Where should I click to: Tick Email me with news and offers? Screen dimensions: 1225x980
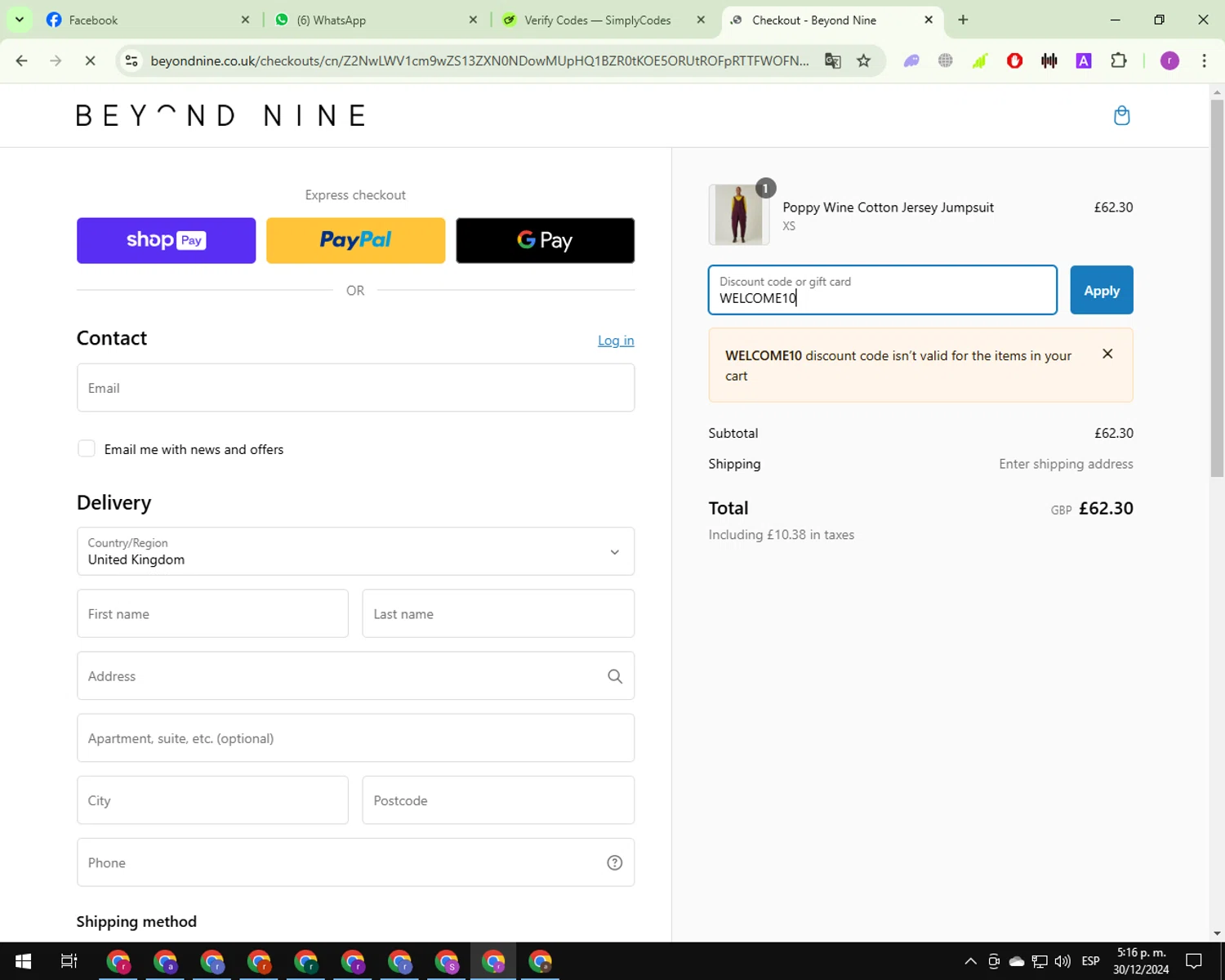point(87,448)
